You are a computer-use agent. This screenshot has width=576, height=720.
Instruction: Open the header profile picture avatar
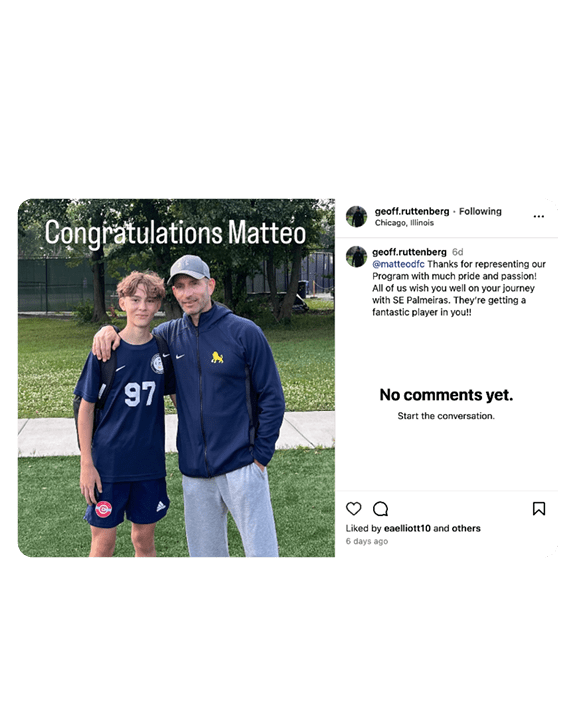tap(356, 217)
